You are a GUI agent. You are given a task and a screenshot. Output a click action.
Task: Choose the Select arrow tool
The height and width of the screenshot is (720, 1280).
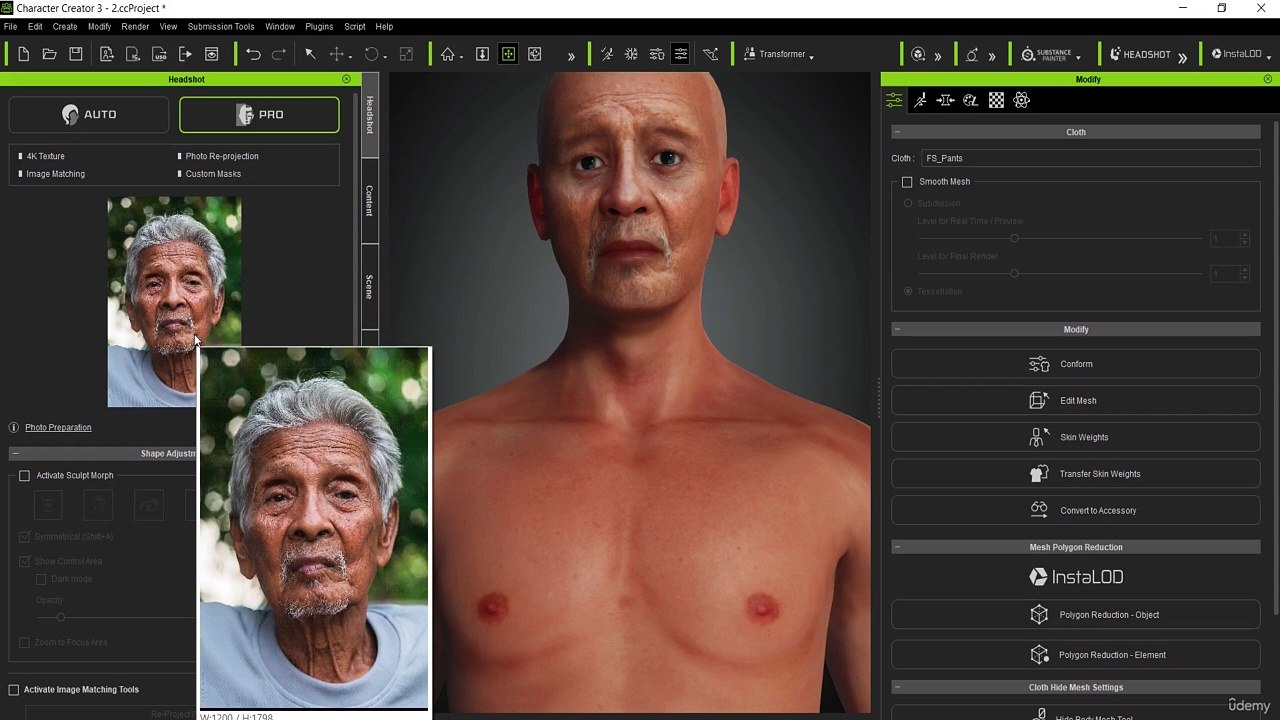[310, 54]
